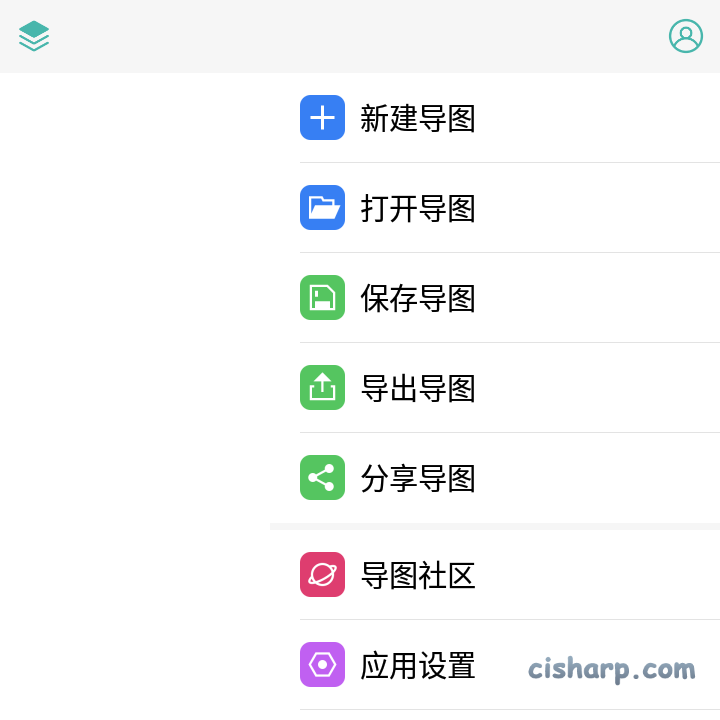
Task: Open the user account profile icon
Action: 686,36
